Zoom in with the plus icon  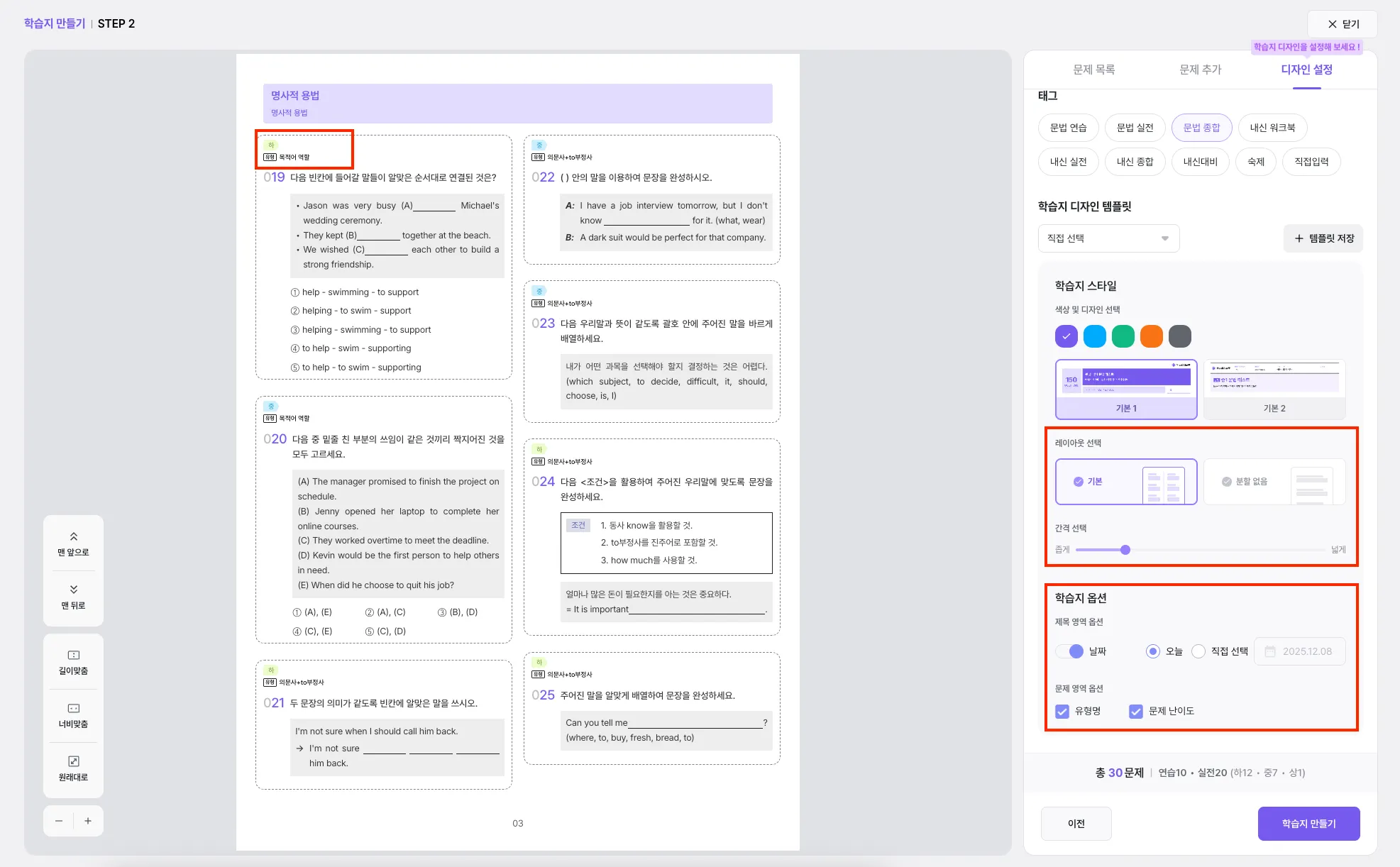88,821
